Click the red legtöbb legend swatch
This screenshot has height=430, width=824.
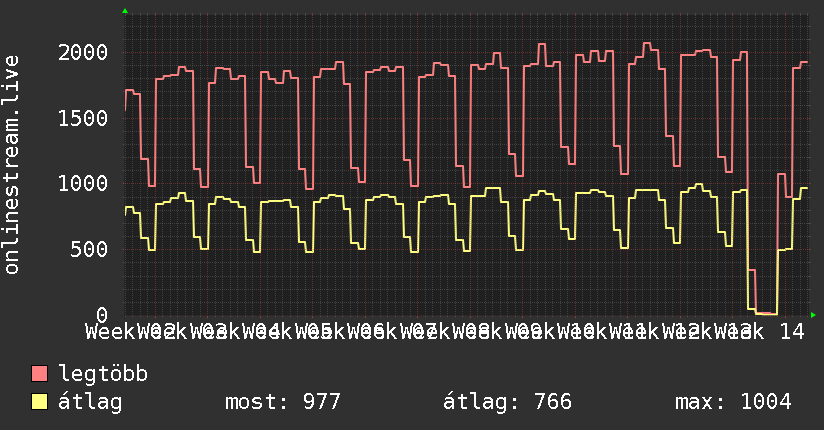(39, 374)
